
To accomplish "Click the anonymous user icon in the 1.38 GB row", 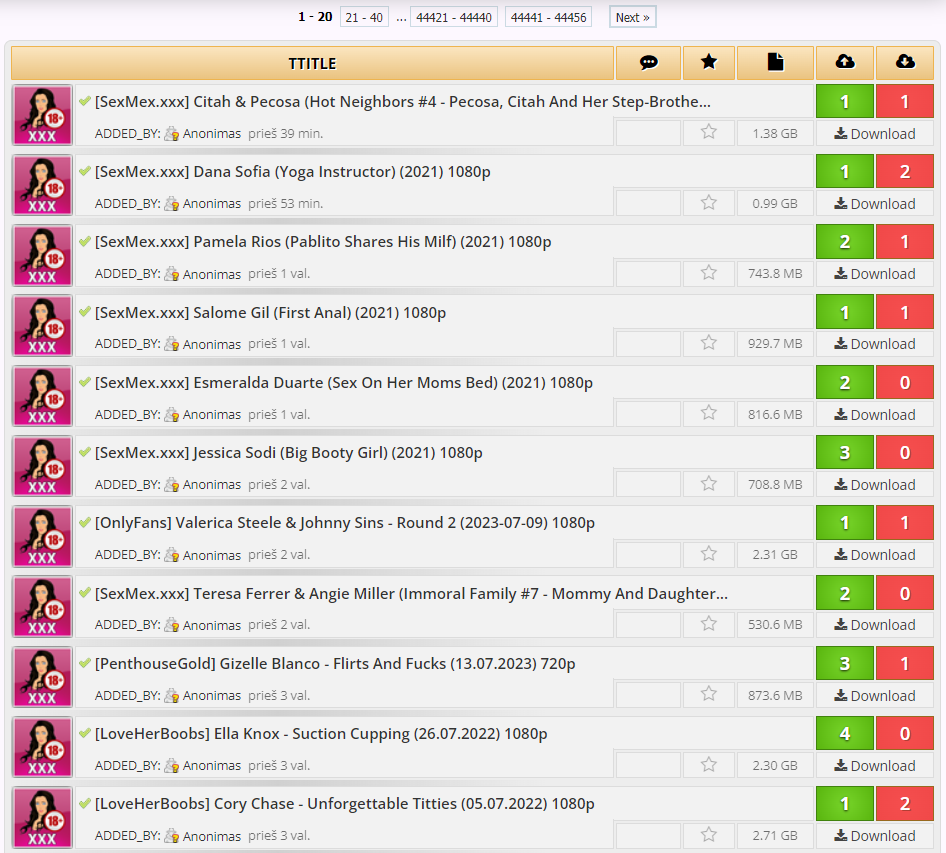I will (171, 133).
